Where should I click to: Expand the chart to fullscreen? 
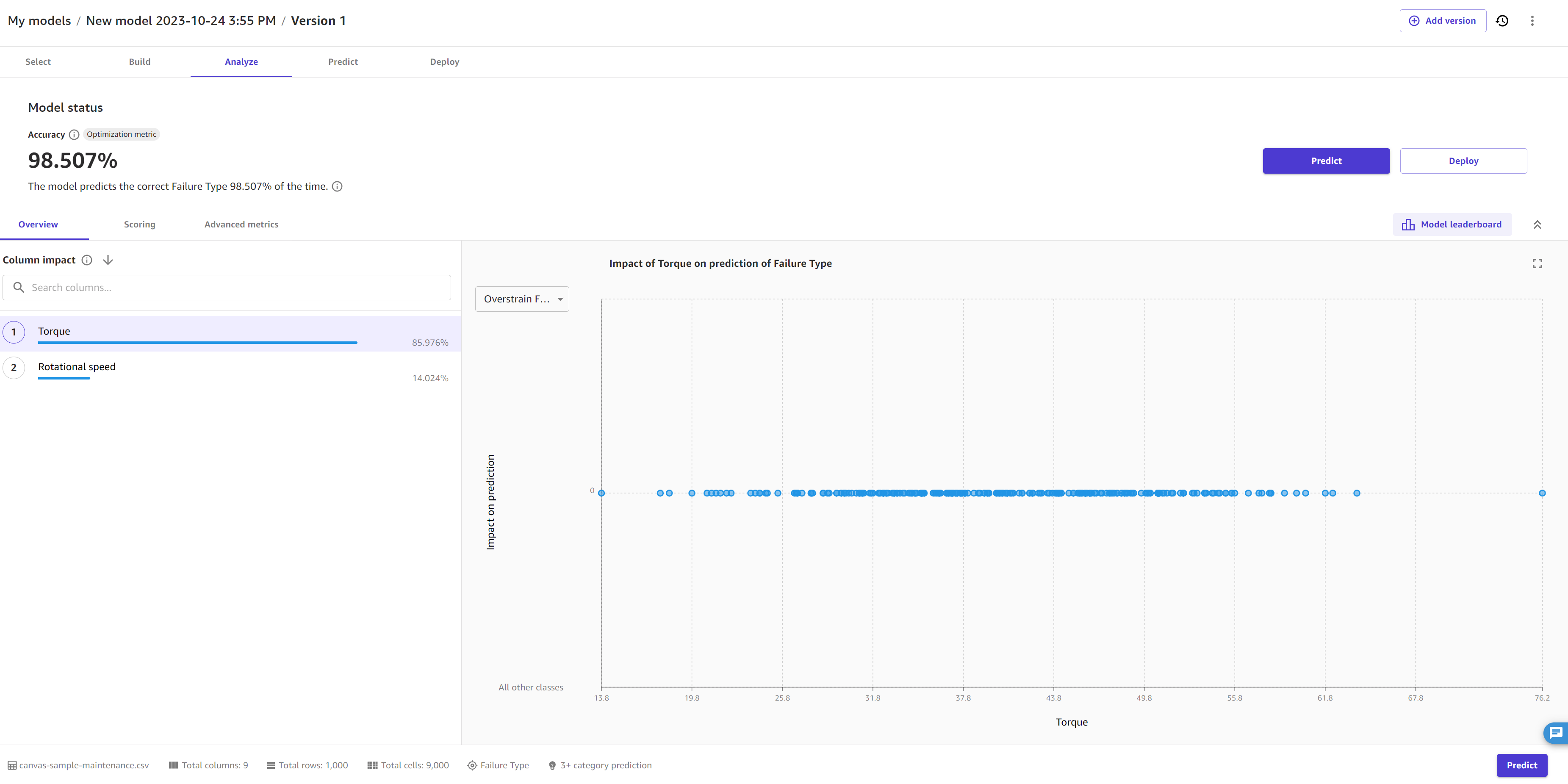[x=1537, y=263]
